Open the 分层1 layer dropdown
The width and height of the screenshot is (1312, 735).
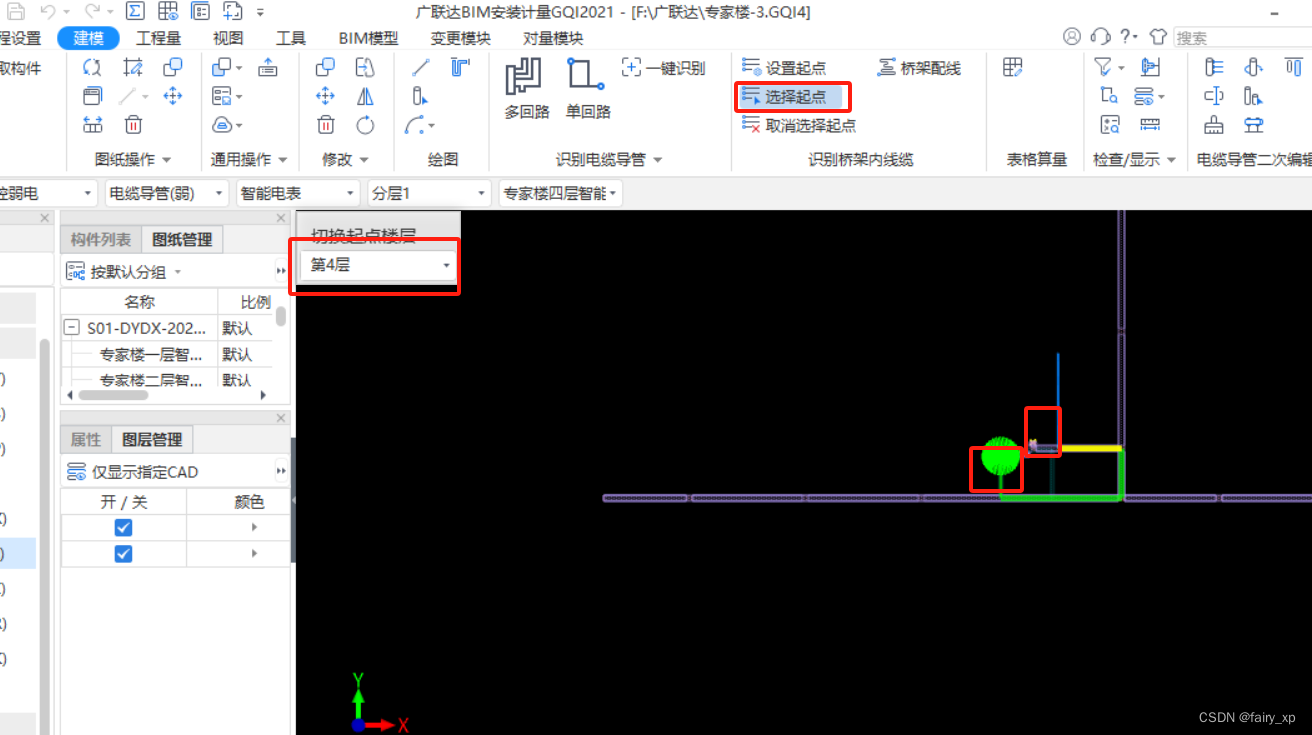pyautogui.click(x=429, y=193)
